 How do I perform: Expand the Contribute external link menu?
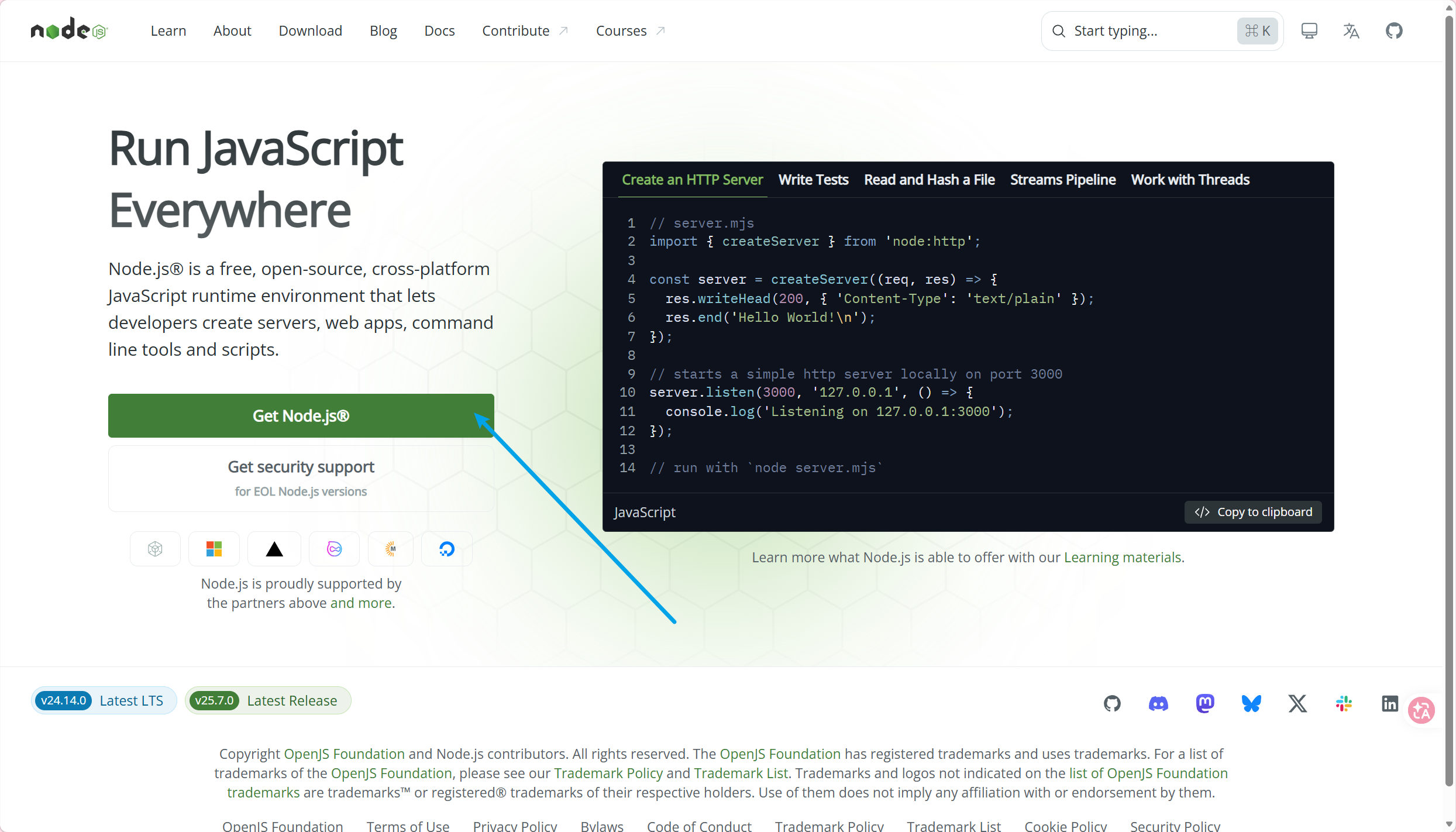tap(524, 30)
